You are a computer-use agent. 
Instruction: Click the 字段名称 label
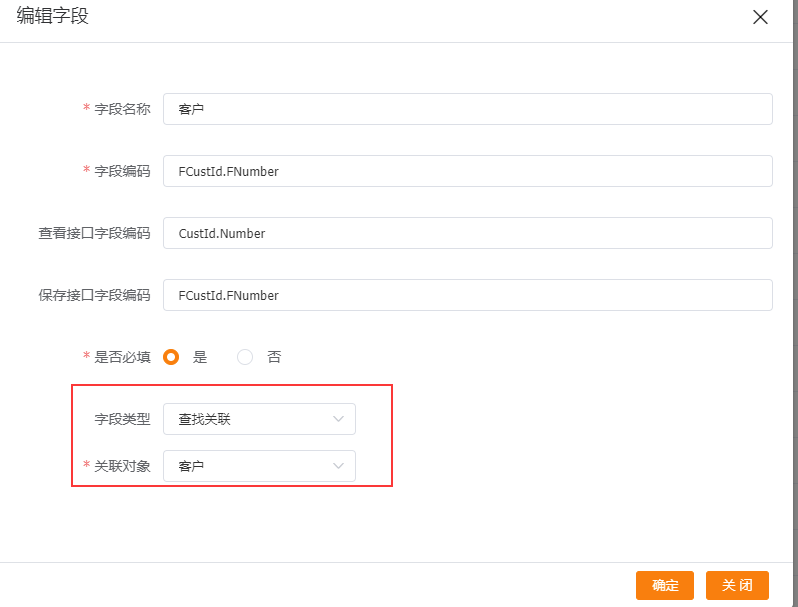(122, 109)
